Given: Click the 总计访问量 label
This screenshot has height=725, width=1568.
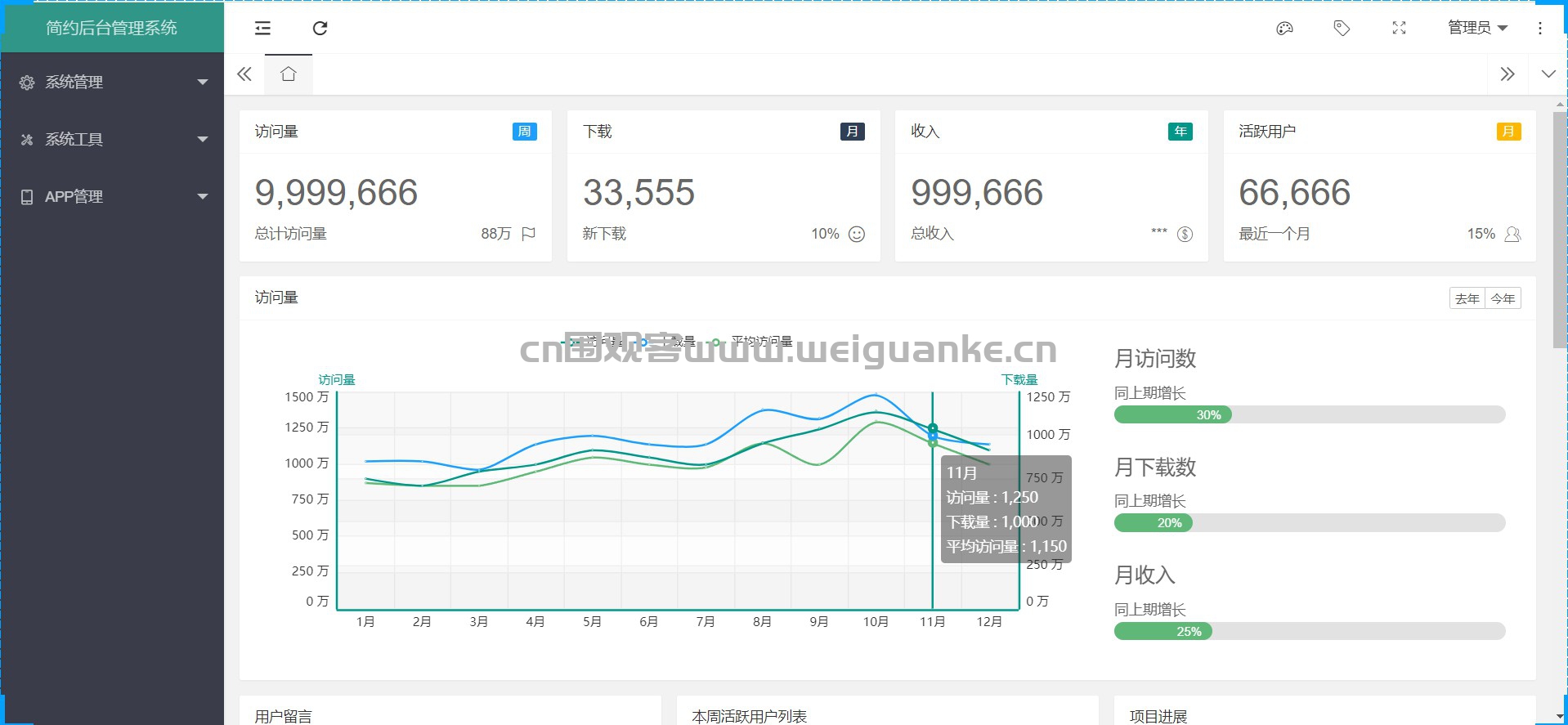Looking at the screenshot, I should (x=290, y=234).
